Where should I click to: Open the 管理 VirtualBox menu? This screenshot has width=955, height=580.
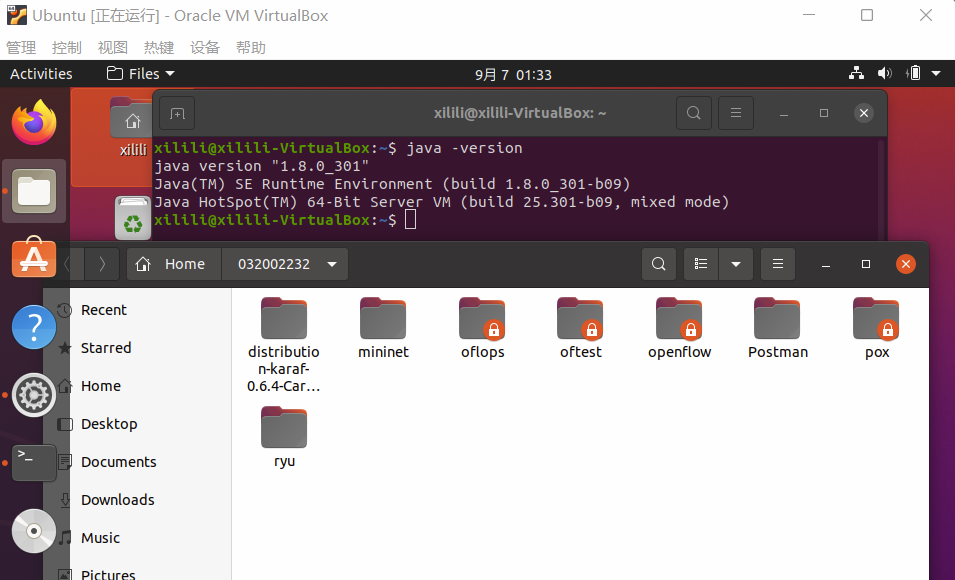pos(21,48)
